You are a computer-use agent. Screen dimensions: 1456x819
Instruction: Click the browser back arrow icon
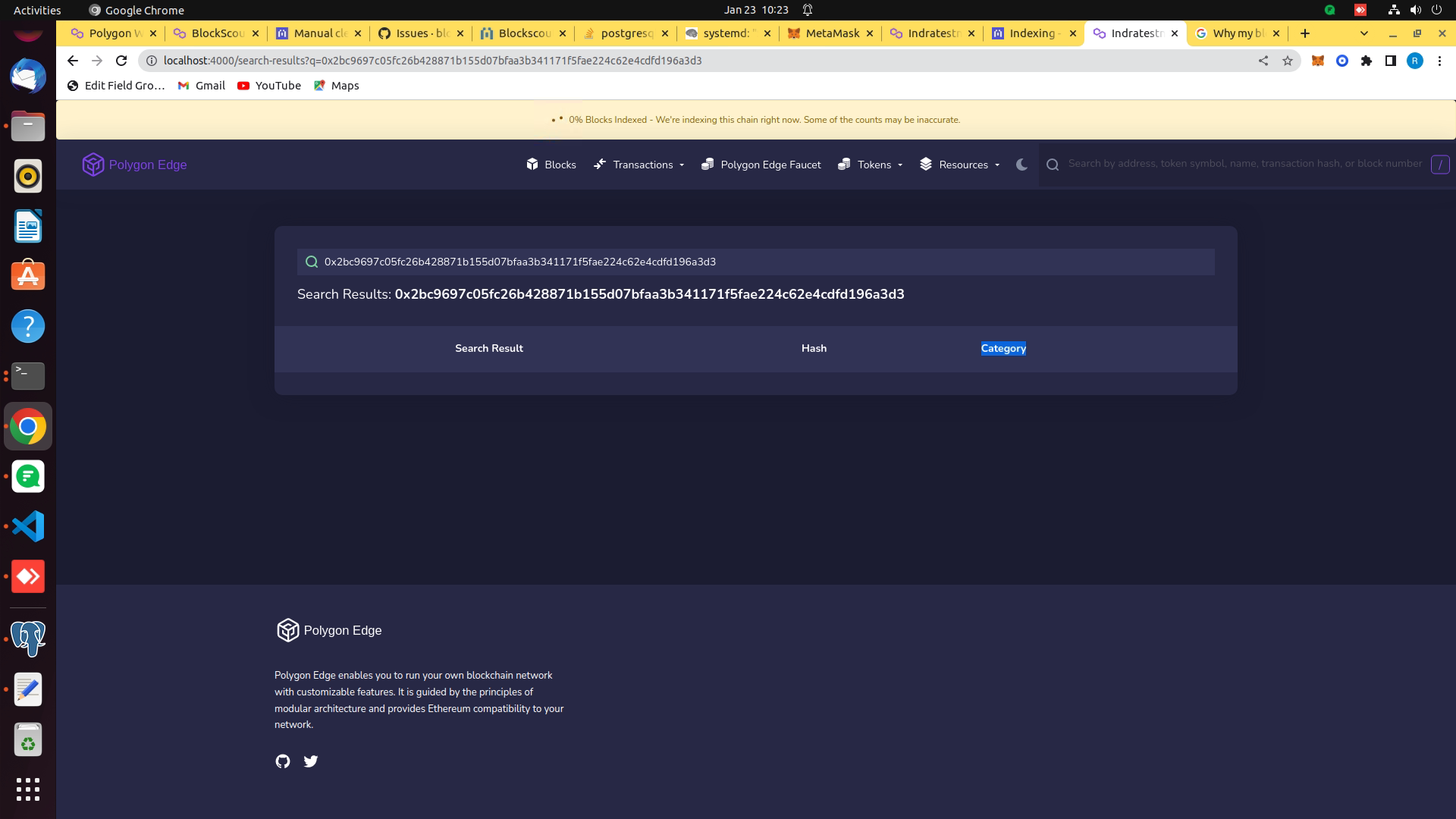72,61
